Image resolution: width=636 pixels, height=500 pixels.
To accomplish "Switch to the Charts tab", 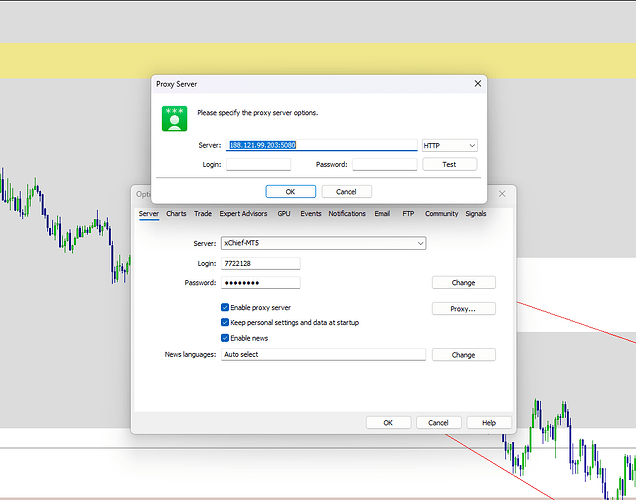I will pos(176,214).
